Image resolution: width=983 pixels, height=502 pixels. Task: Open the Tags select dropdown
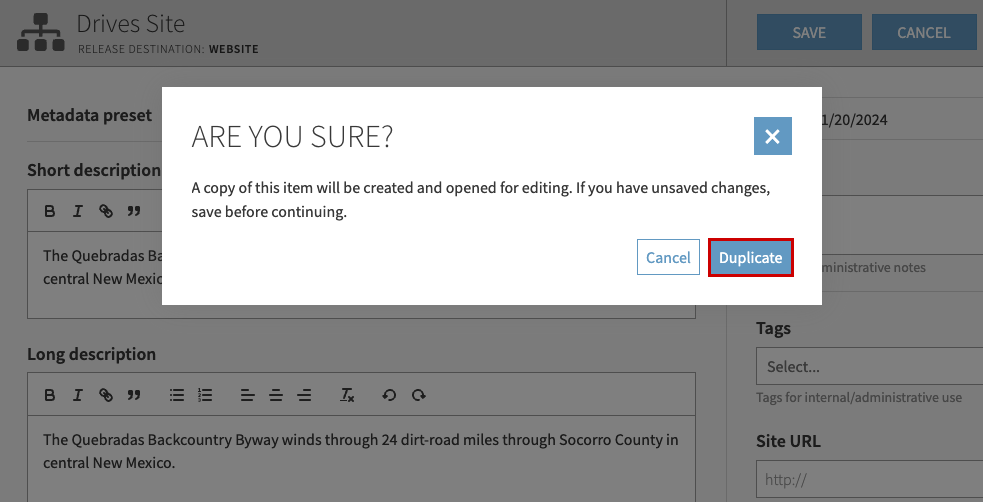[868, 366]
